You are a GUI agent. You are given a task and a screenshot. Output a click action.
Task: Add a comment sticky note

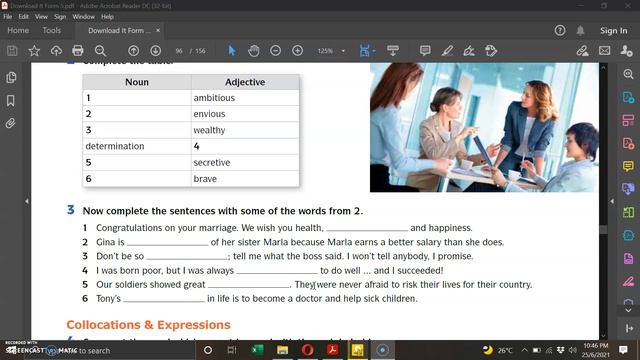click(425, 51)
